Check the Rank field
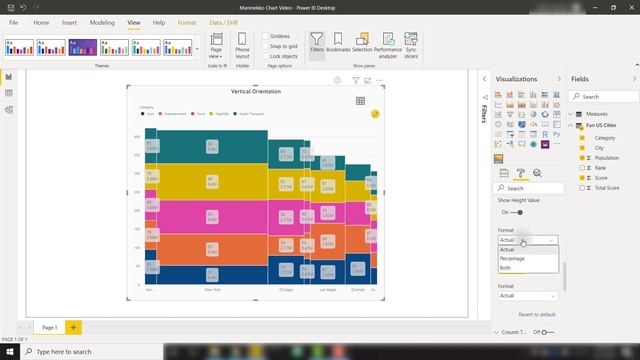This screenshot has width=640, height=360. [x=582, y=168]
